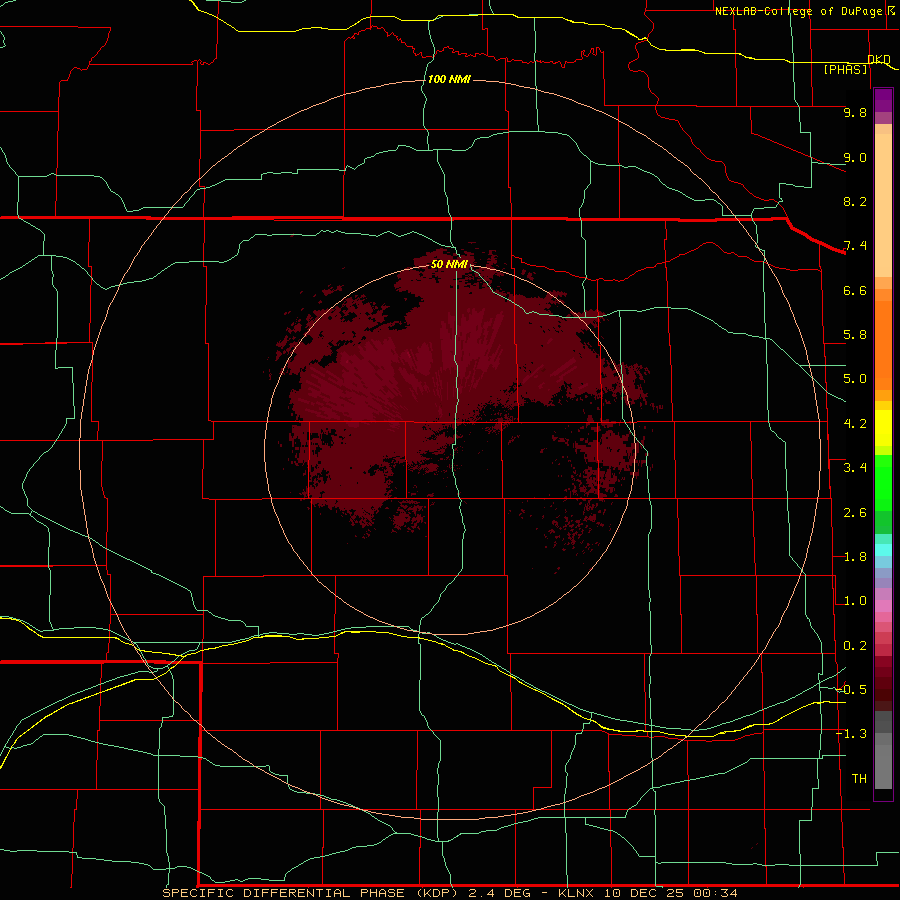Screen dimensions: 900x900
Task: Click the 0.2 value on color scale
Action: pyautogui.click(x=855, y=646)
